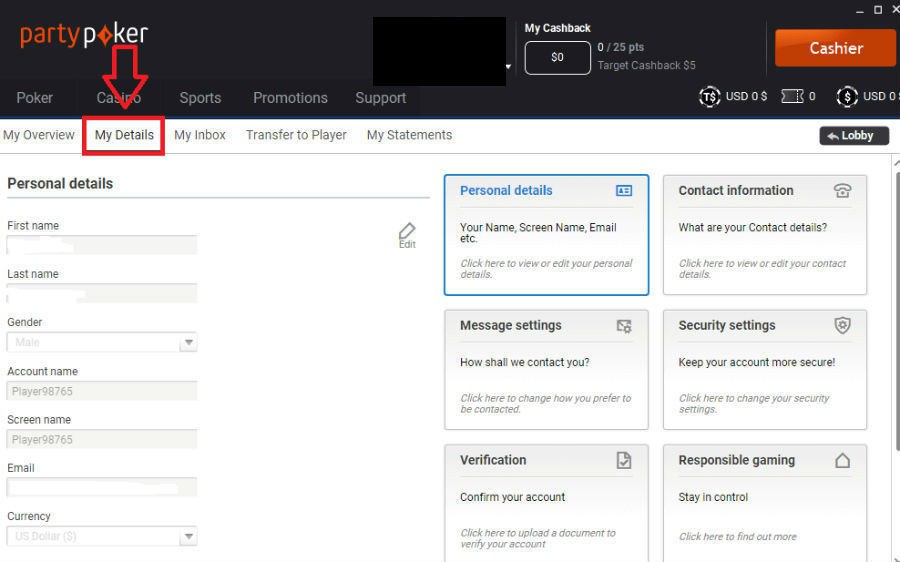Click the Security settings shield icon
The height and width of the screenshot is (562, 900).
[x=842, y=326]
